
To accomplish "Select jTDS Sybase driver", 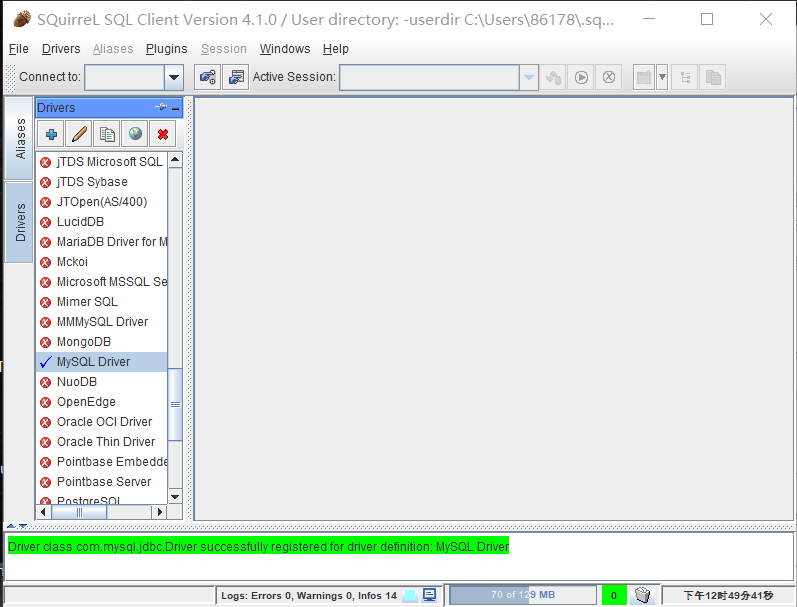I will pos(102,182).
